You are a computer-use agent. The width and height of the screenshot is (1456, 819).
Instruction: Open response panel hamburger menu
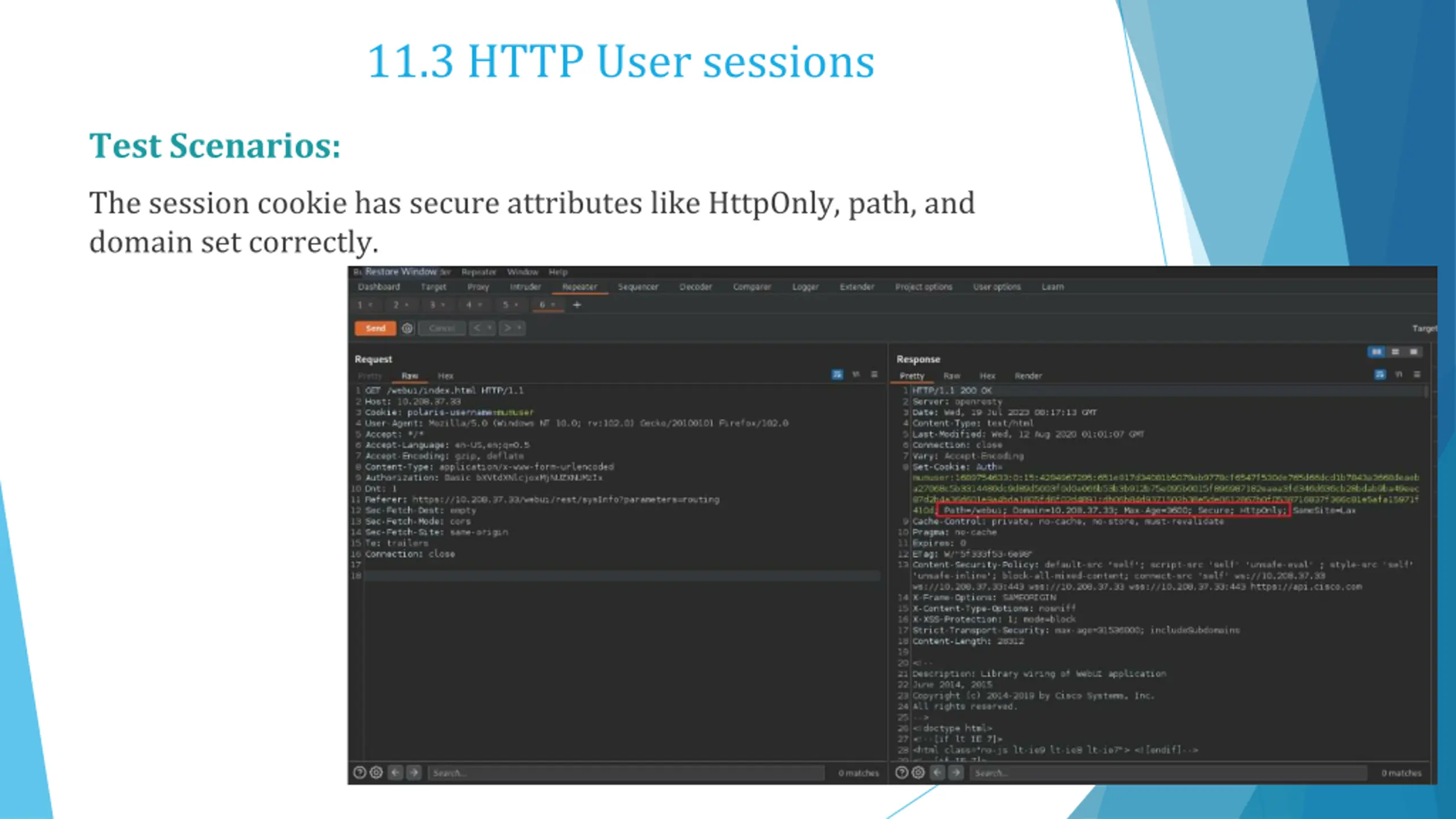[1417, 374]
